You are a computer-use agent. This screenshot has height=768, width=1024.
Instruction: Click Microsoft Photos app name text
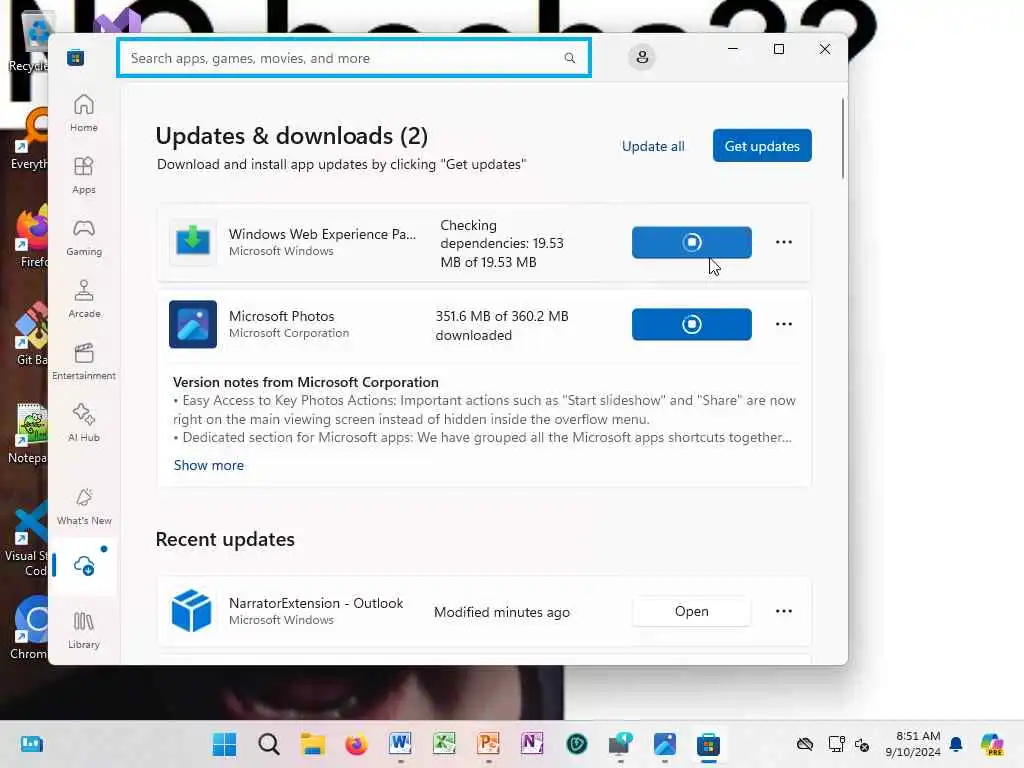[281, 316]
